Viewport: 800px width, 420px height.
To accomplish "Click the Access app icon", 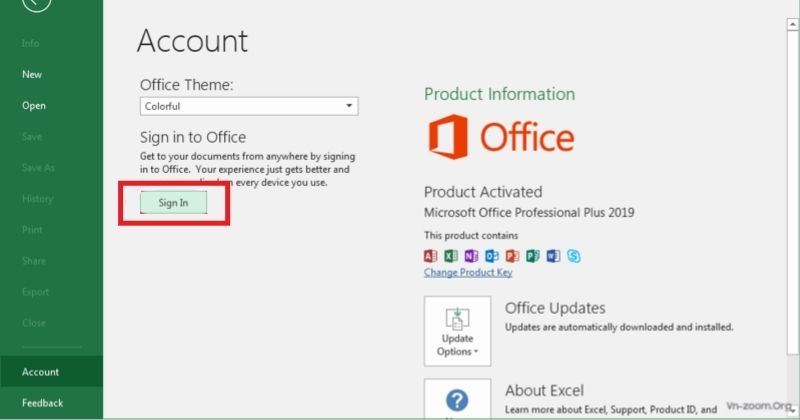I will pyautogui.click(x=431, y=256).
